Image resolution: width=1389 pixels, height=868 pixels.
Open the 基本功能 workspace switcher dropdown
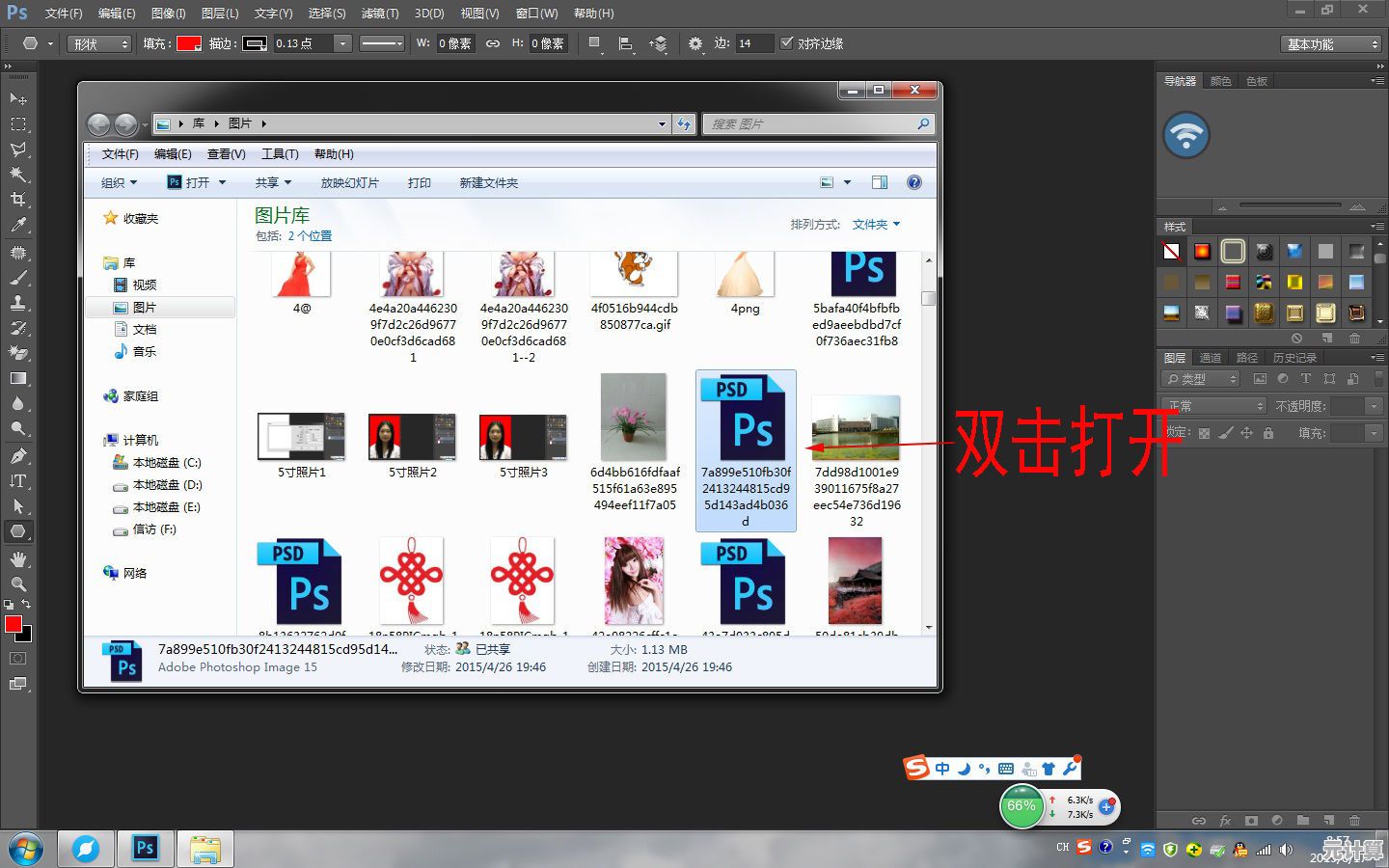pyautogui.click(x=1329, y=43)
